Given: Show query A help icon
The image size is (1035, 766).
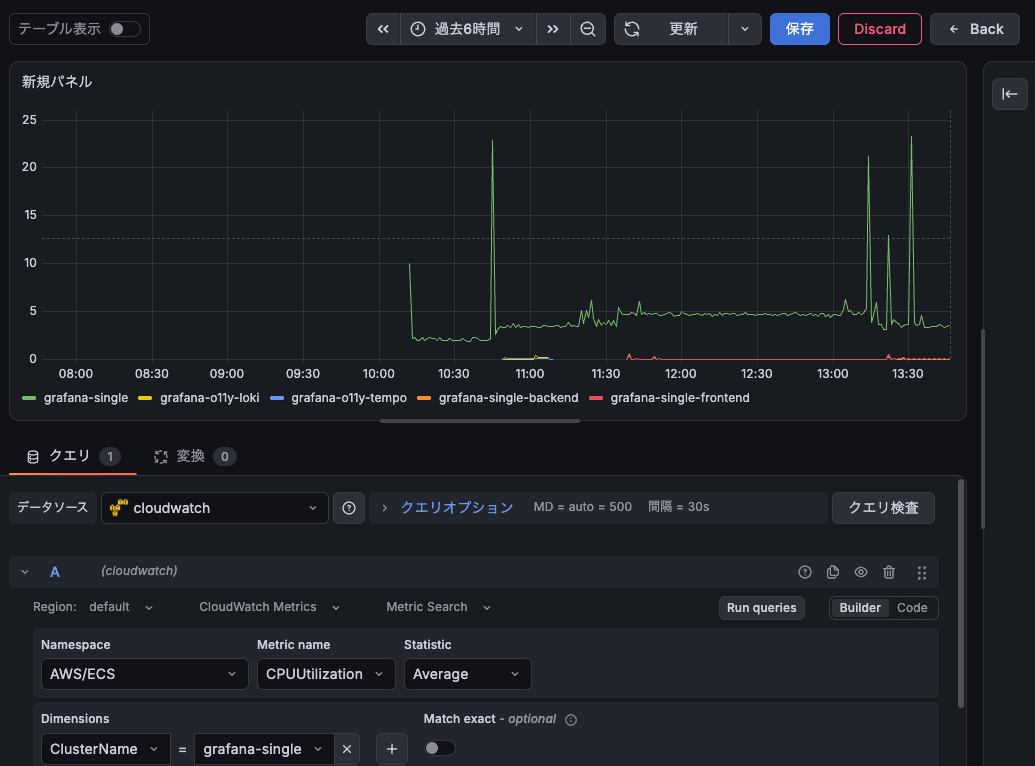Looking at the screenshot, I should click(805, 572).
